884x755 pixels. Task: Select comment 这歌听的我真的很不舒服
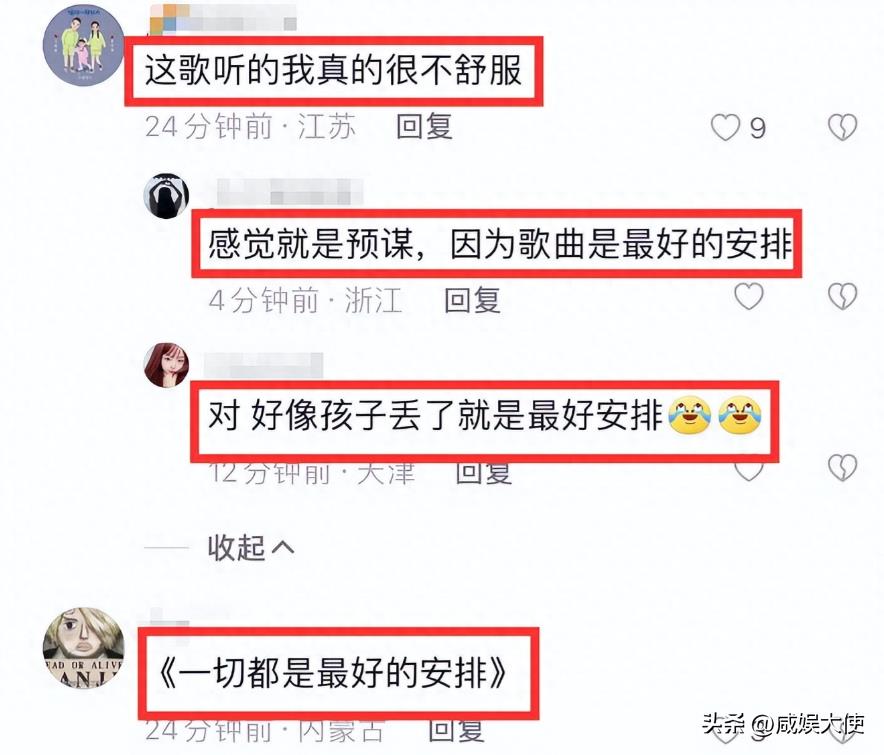click(333, 70)
